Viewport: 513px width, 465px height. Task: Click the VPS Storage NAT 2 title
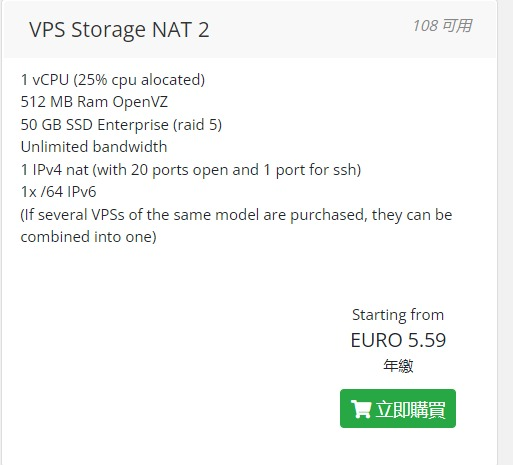[x=119, y=30]
